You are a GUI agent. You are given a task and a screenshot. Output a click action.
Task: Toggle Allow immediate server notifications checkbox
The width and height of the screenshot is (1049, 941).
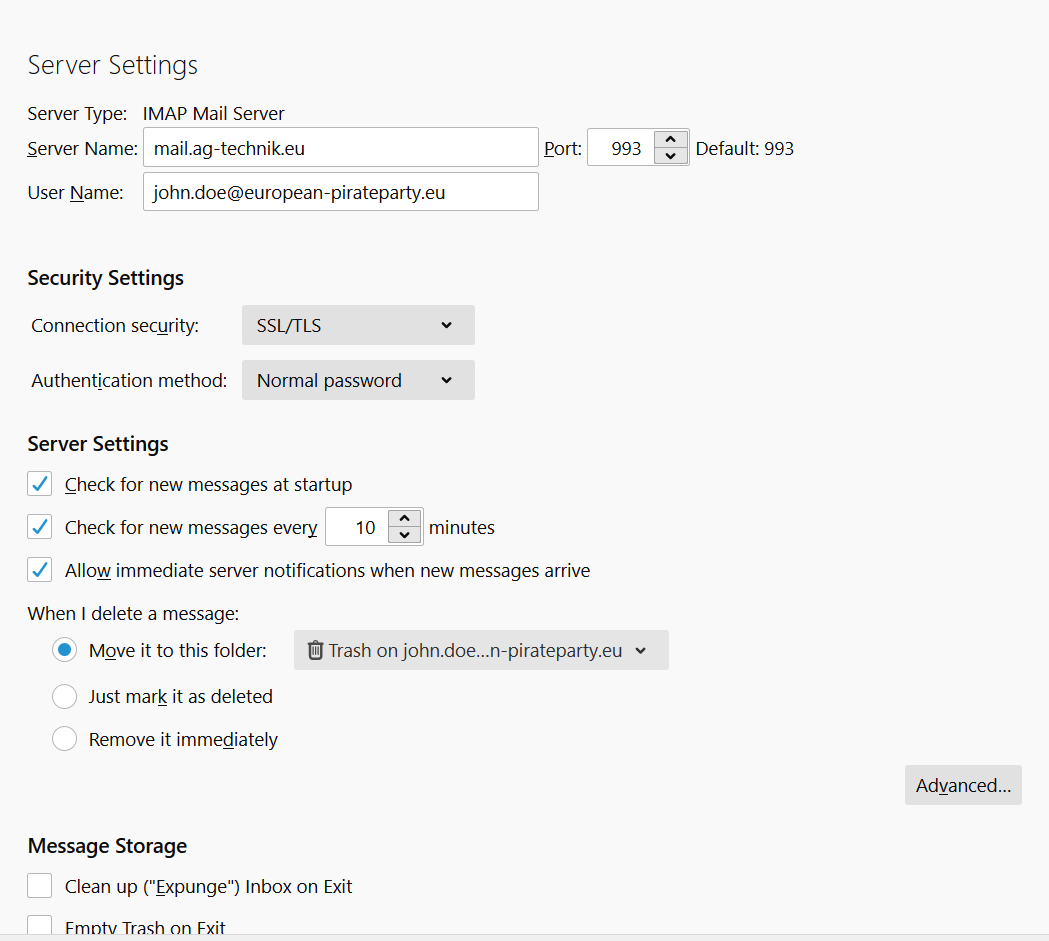40,570
